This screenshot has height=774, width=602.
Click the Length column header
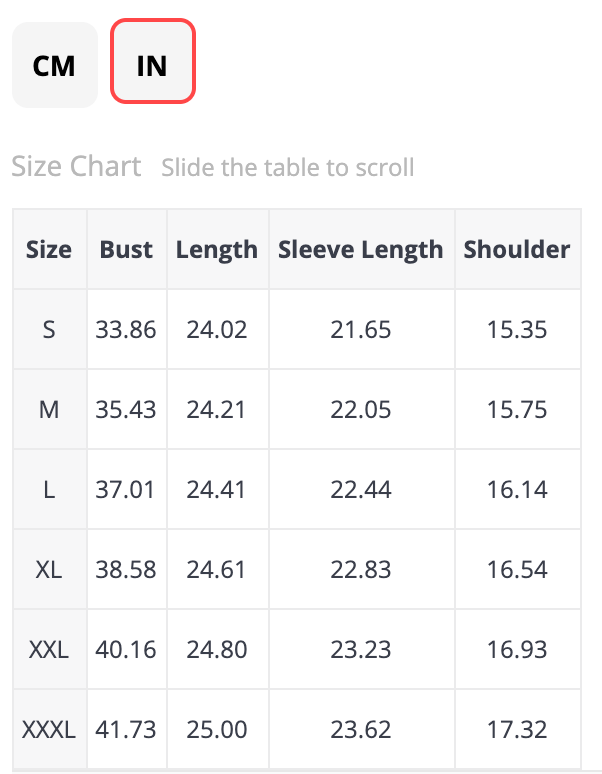click(217, 250)
